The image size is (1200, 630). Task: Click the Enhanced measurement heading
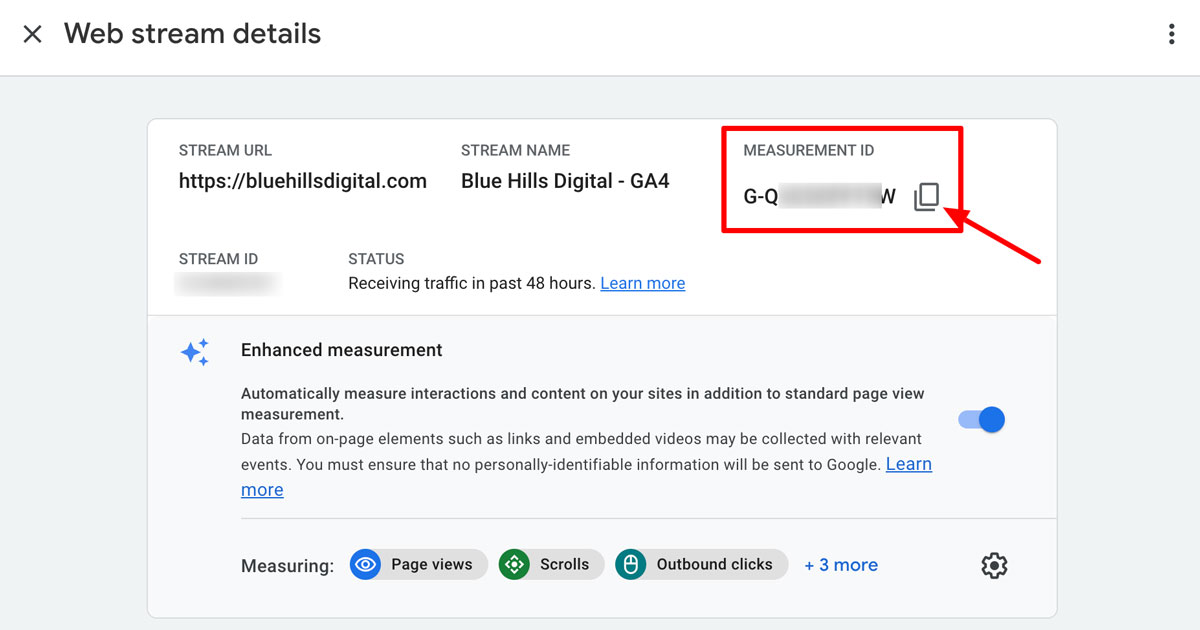point(342,350)
